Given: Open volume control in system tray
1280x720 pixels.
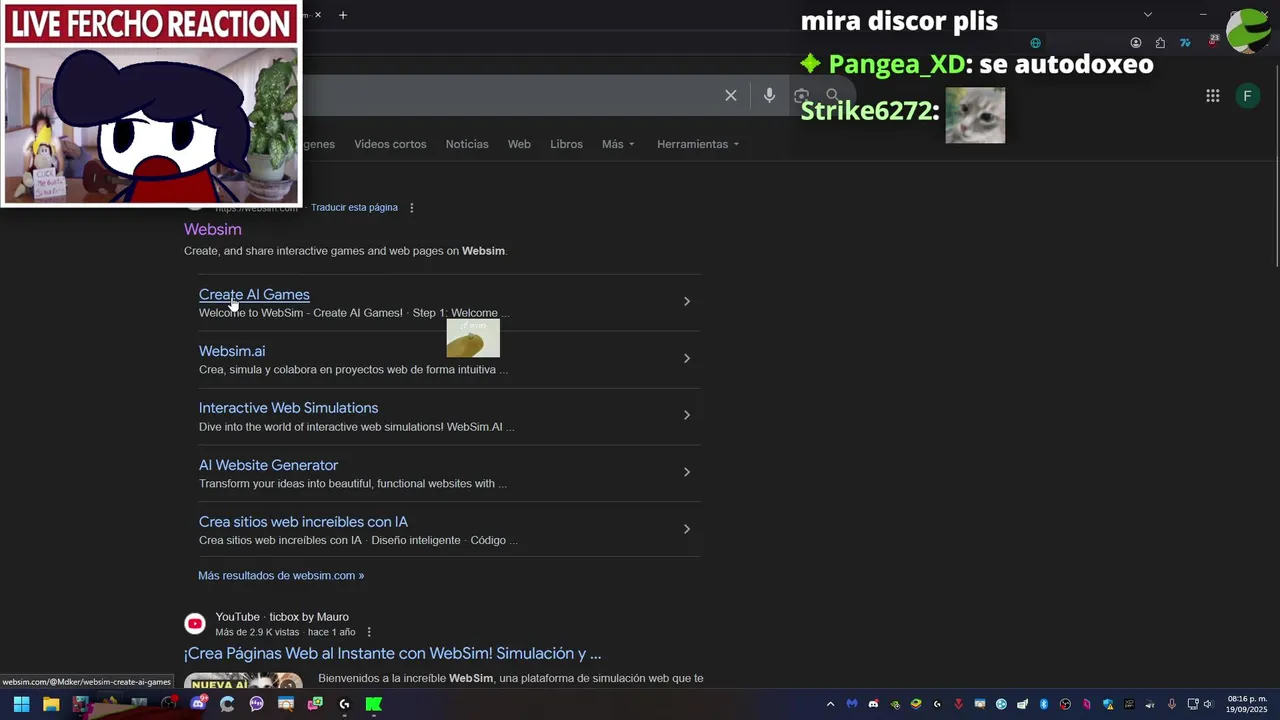Looking at the screenshot, I should click(1208, 704).
